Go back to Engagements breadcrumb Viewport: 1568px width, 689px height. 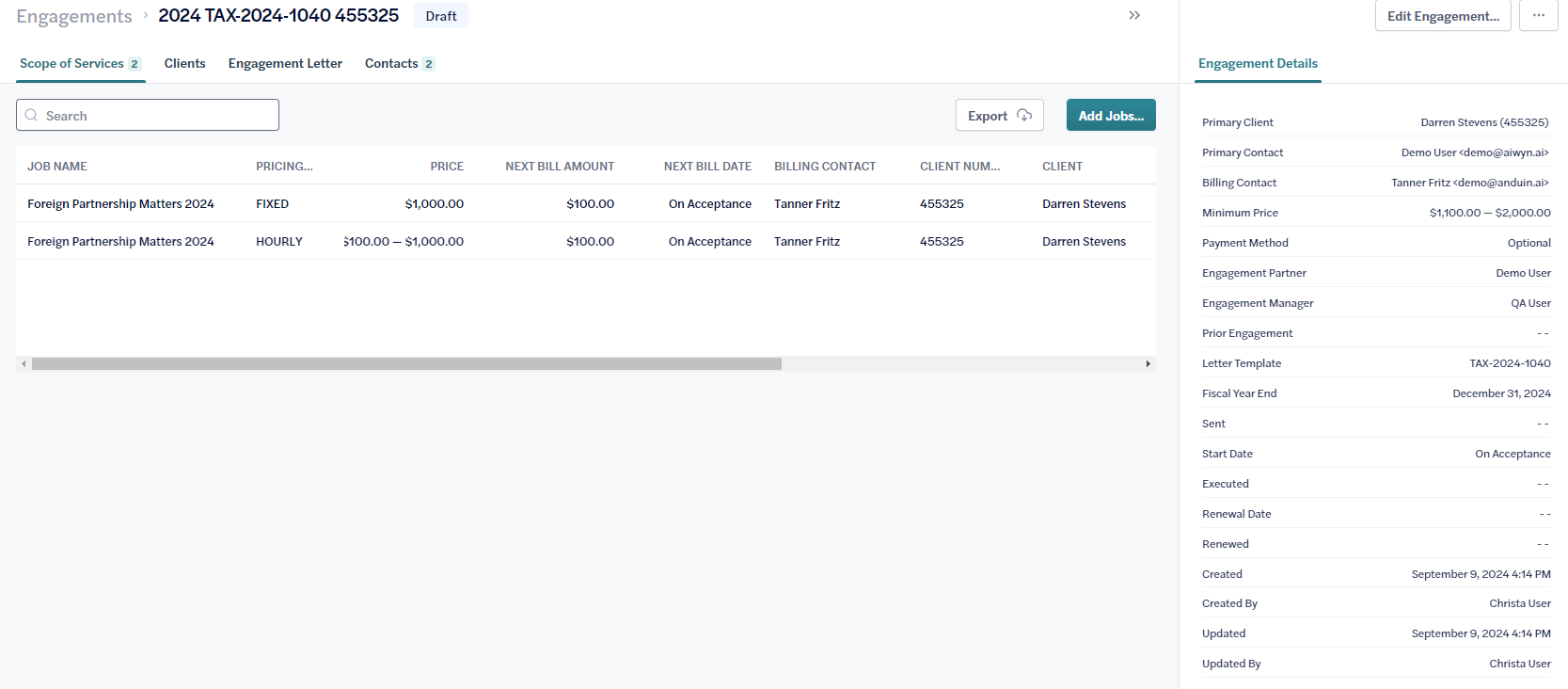[74, 16]
